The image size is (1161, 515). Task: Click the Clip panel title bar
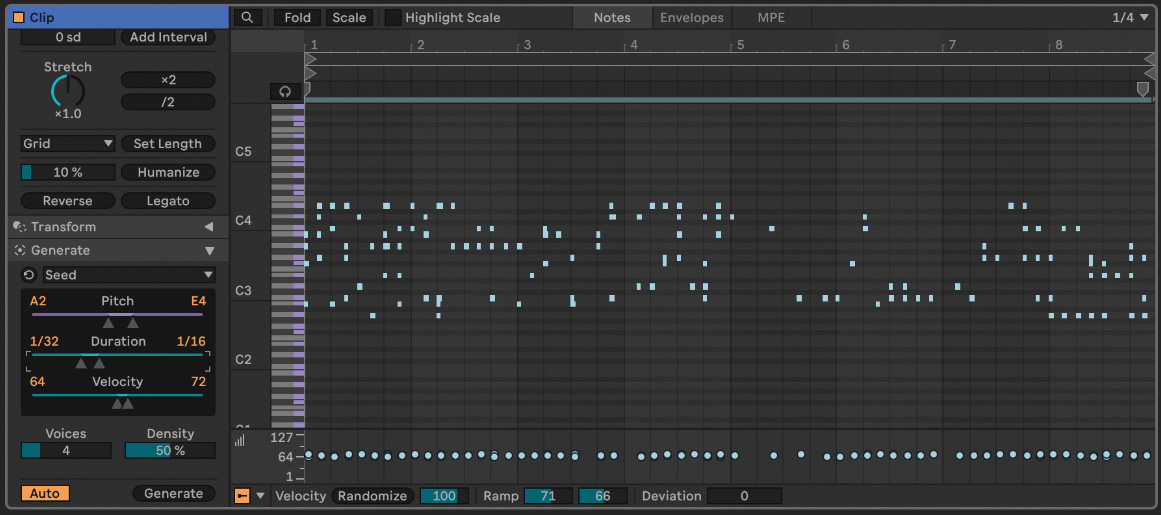tap(118, 17)
